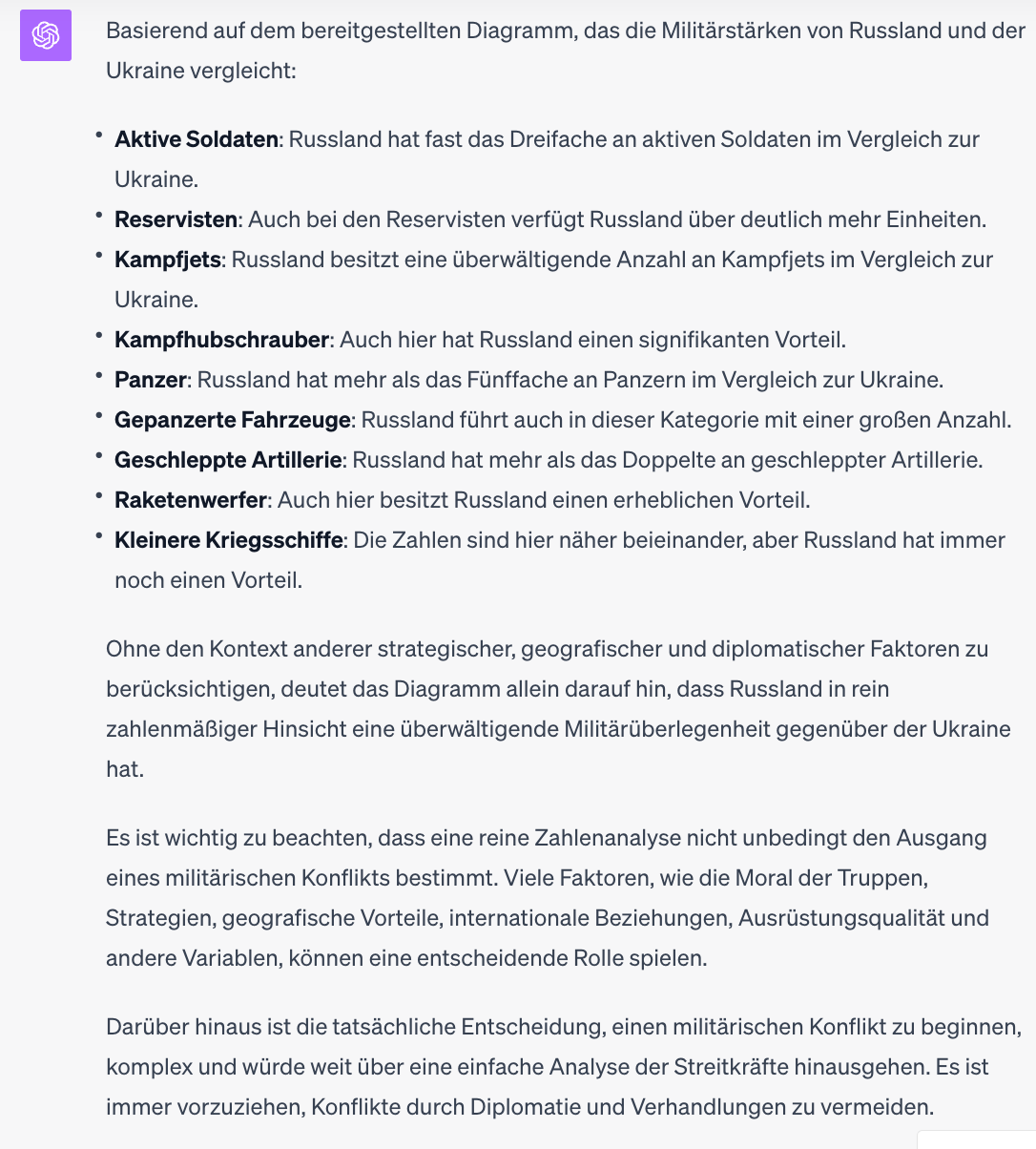Image resolution: width=1036 pixels, height=1149 pixels.
Task: Click the paragraph beginning 'Darüber hinaus ist'
Action: pos(564,1067)
